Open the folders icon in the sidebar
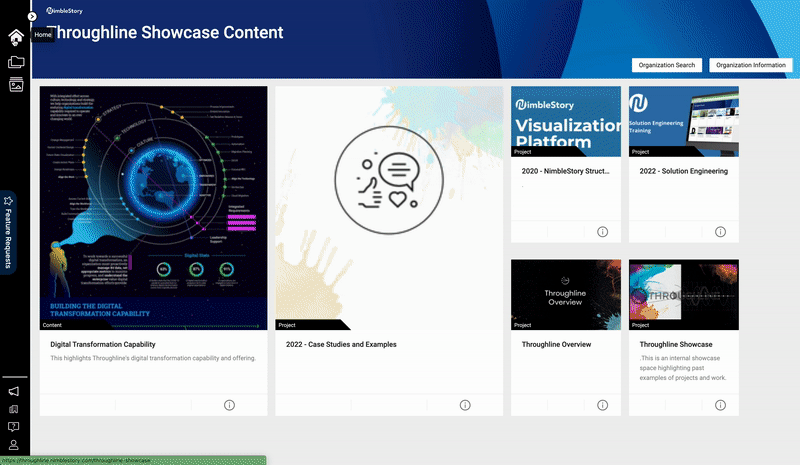This screenshot has width=800, height=465. tap(15, 62)
